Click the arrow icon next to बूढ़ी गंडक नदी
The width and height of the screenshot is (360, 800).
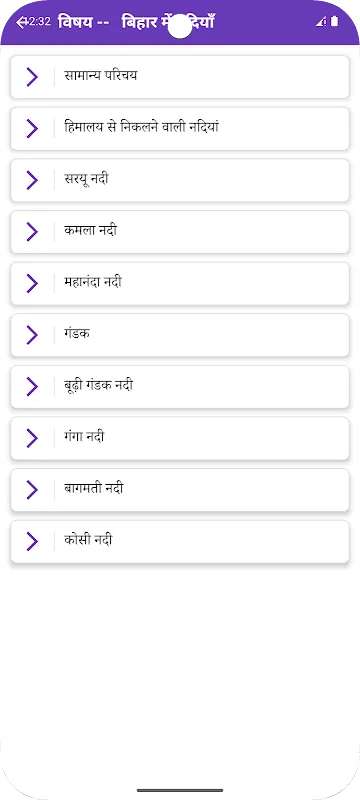32,386
